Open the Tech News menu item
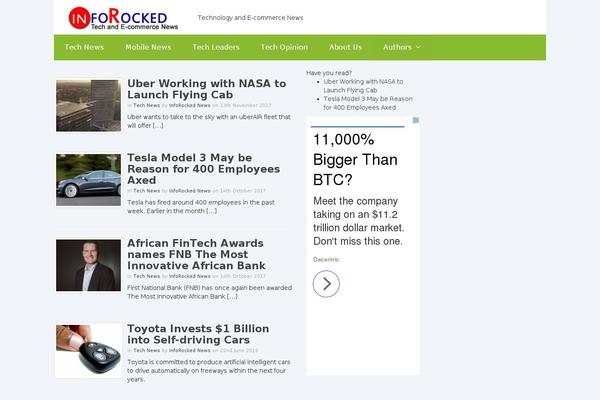 [x=84, y=47]
